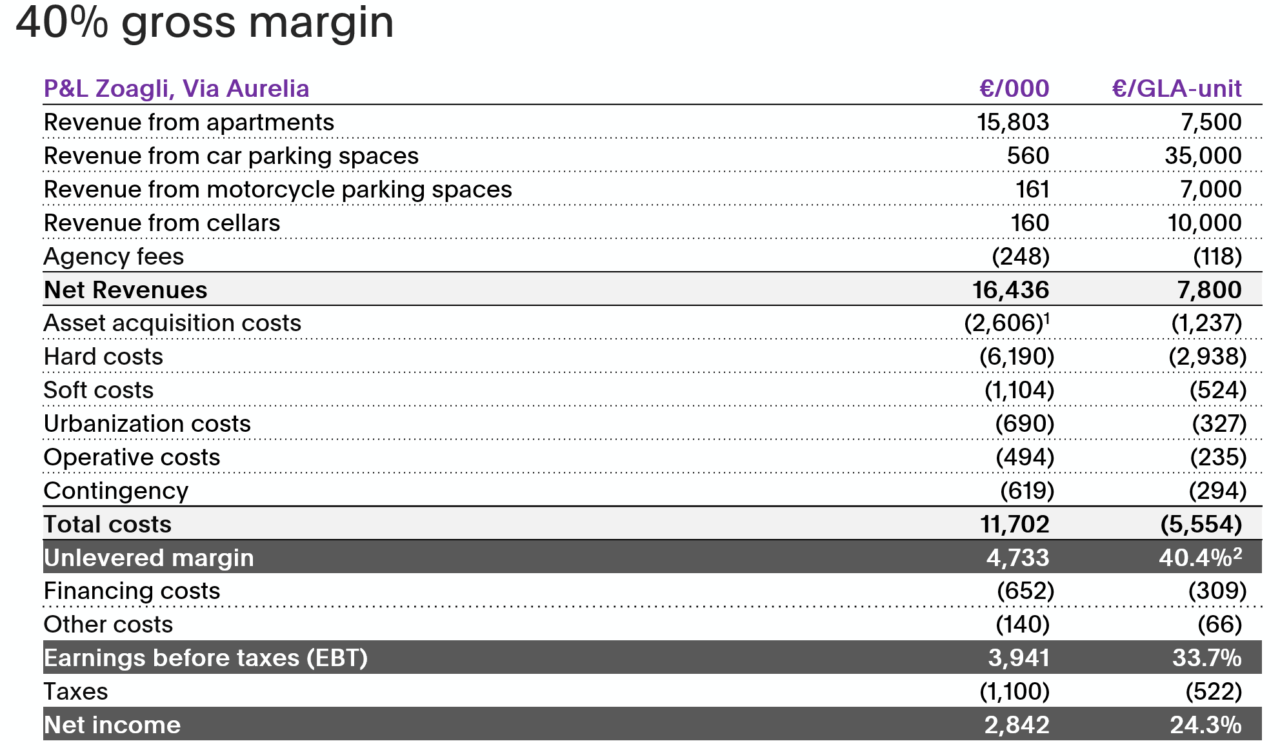The width and height of the screenshot is (1280, 750).
Task: Select the "Net Revenues" row label
Action: (125, 290)
